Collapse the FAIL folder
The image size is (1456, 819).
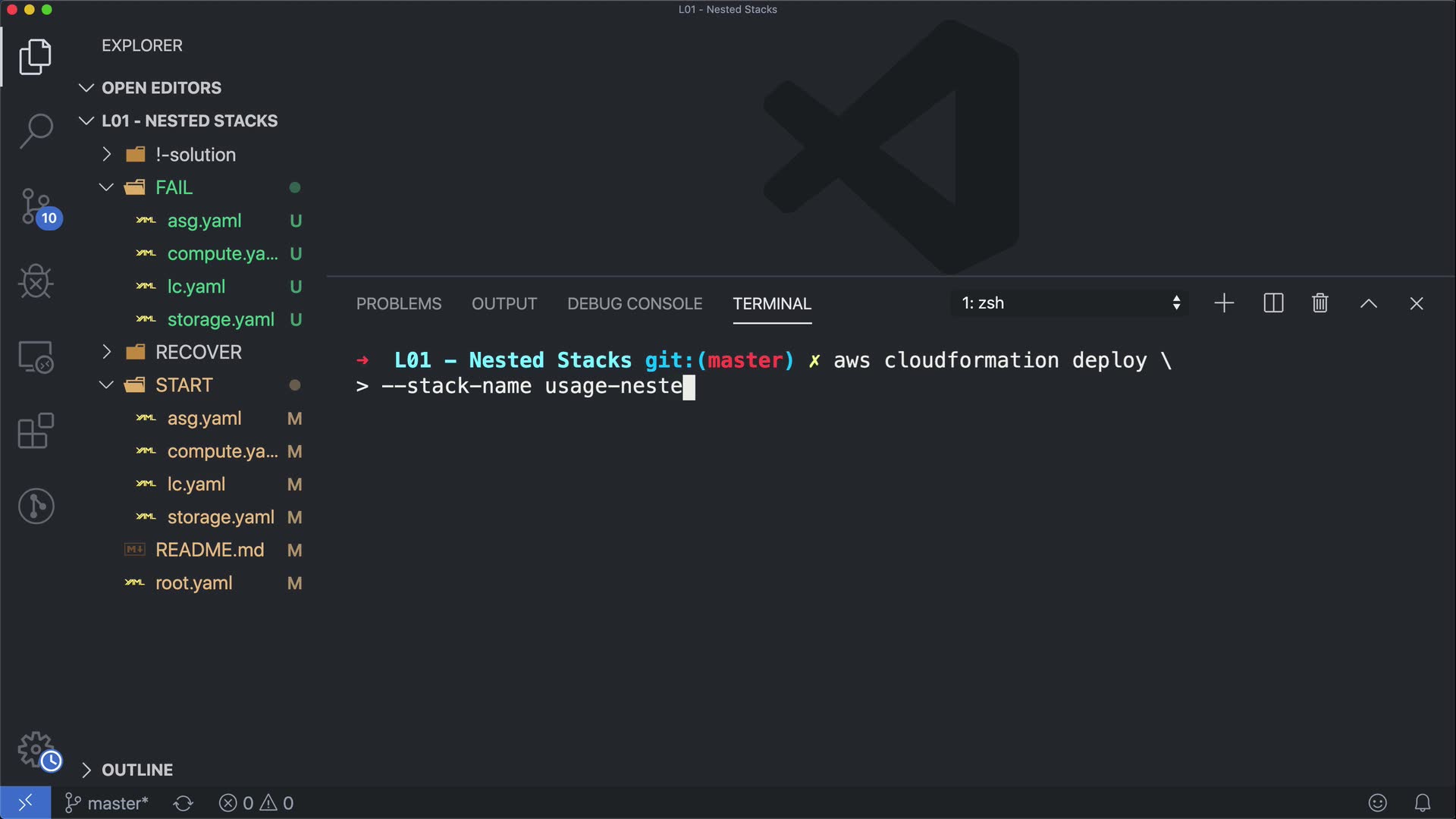pyautogui.click(x=174, y=187)
